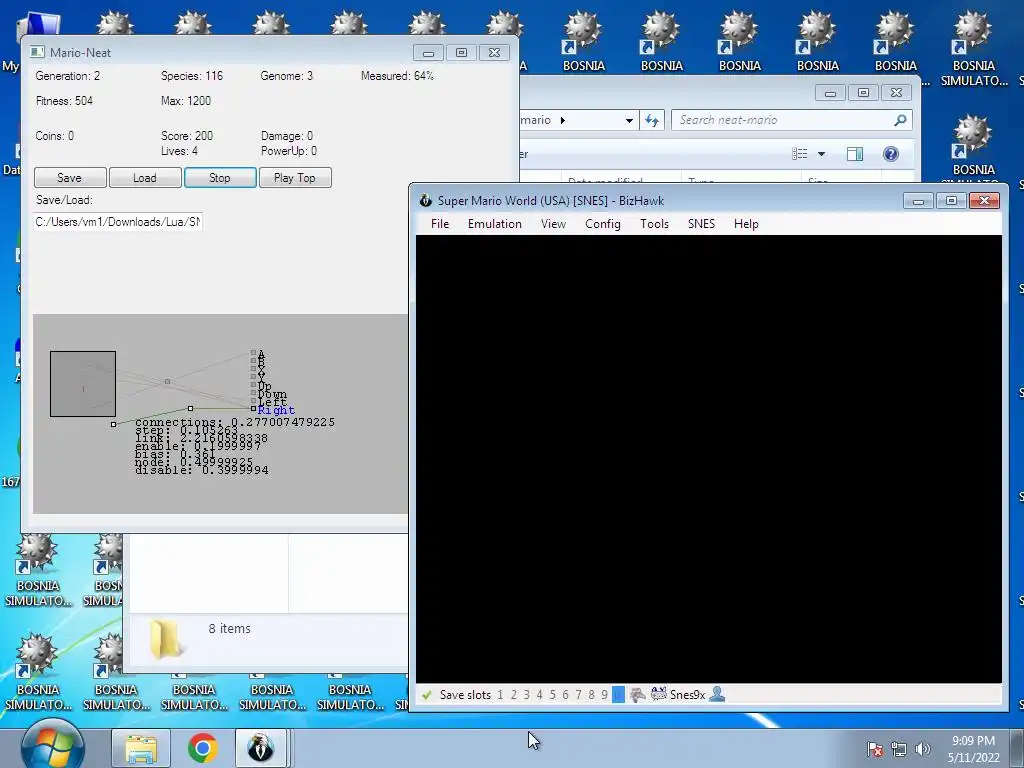The width and height of the screenshot is (1024, 768).
Task: Click the Score: 200 label
Action: pyautogui.click(x=187, y=136)
